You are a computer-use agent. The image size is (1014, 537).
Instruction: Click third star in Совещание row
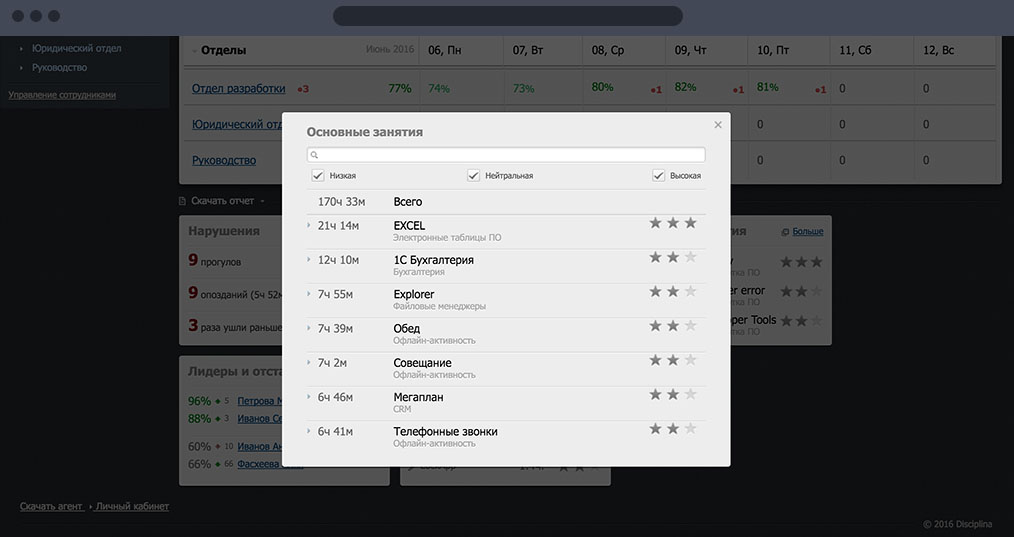click(x=690, y=360)
